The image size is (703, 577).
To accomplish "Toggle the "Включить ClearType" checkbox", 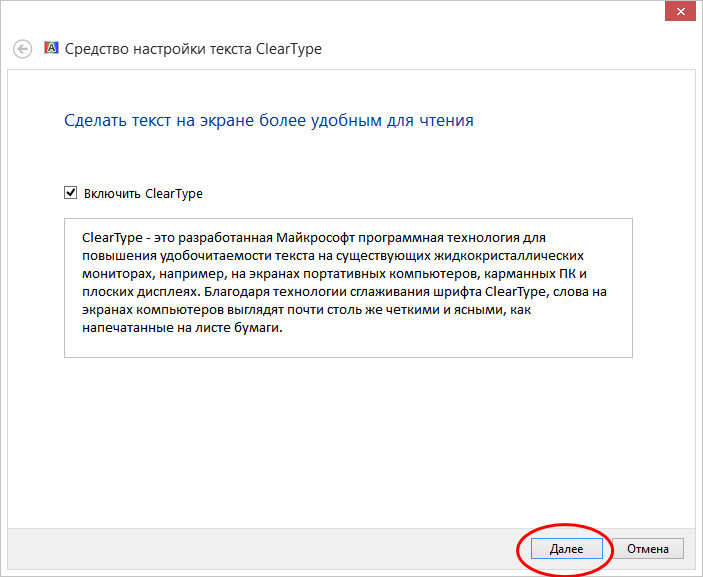I will pos(70,193).
